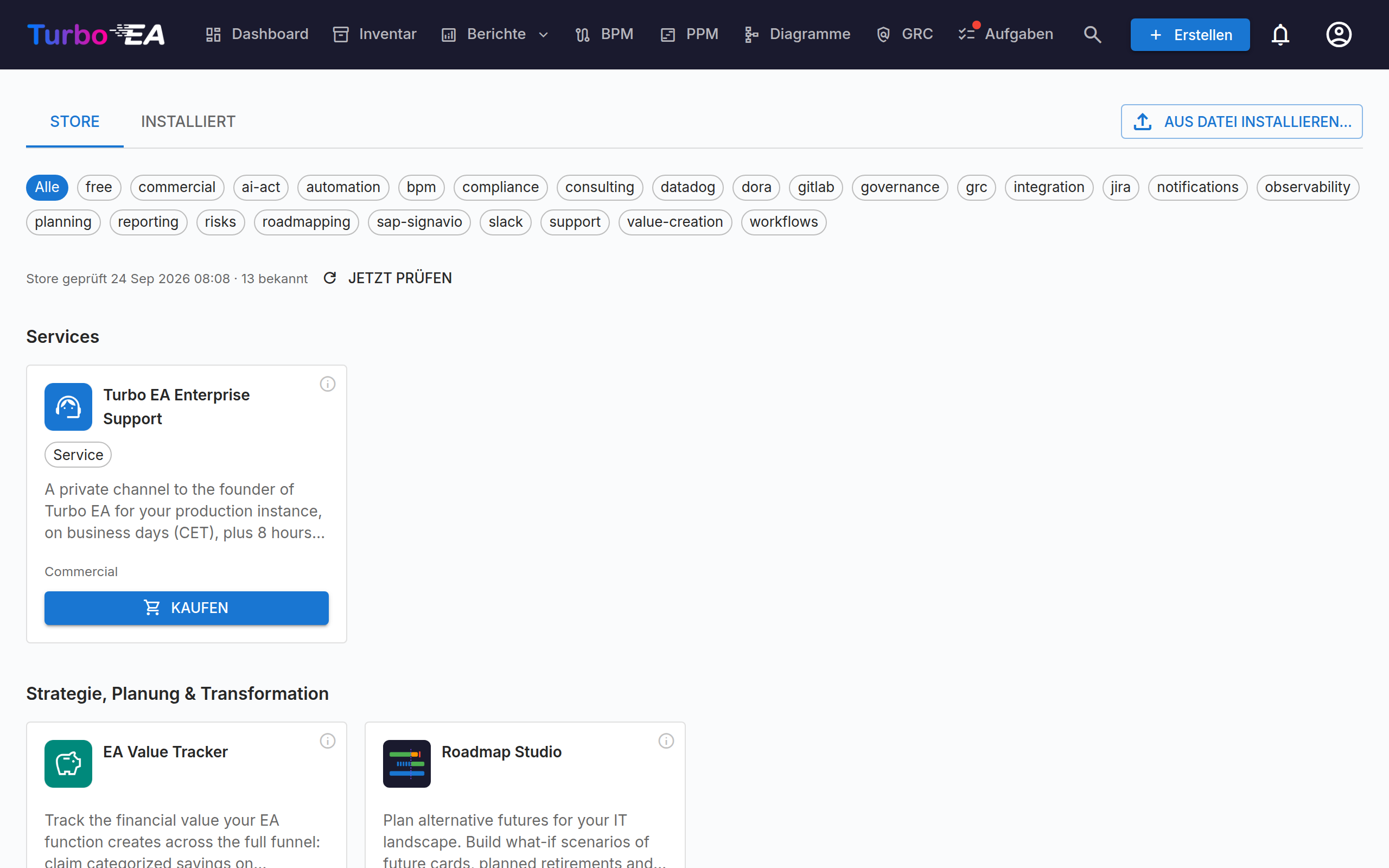
Task: Filter by the roadmapping tag chip
Action: pyautogui.click(x=306, y=222)
